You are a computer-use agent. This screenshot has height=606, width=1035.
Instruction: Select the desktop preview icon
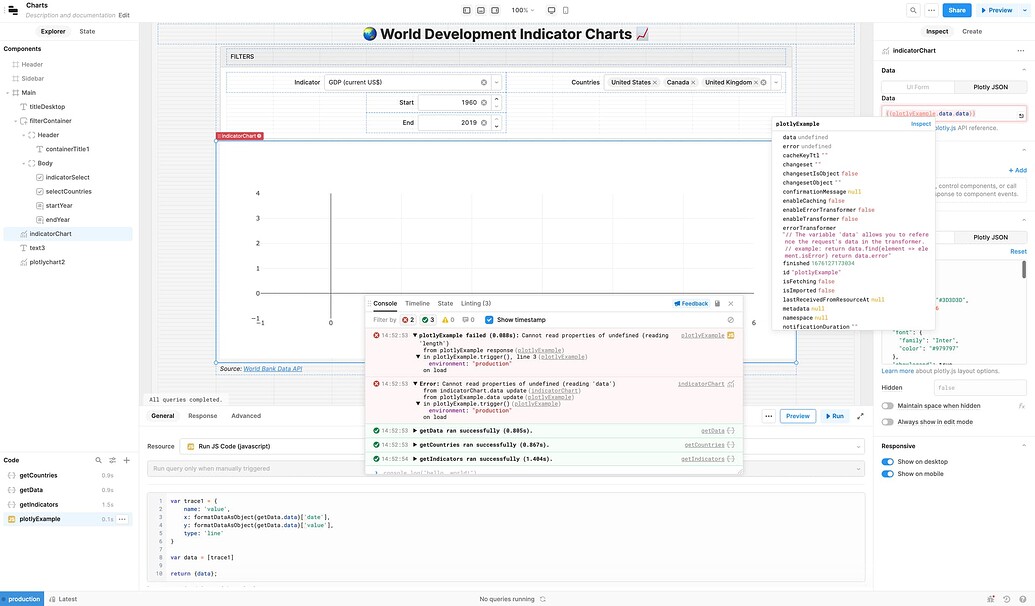click(552, 10)
